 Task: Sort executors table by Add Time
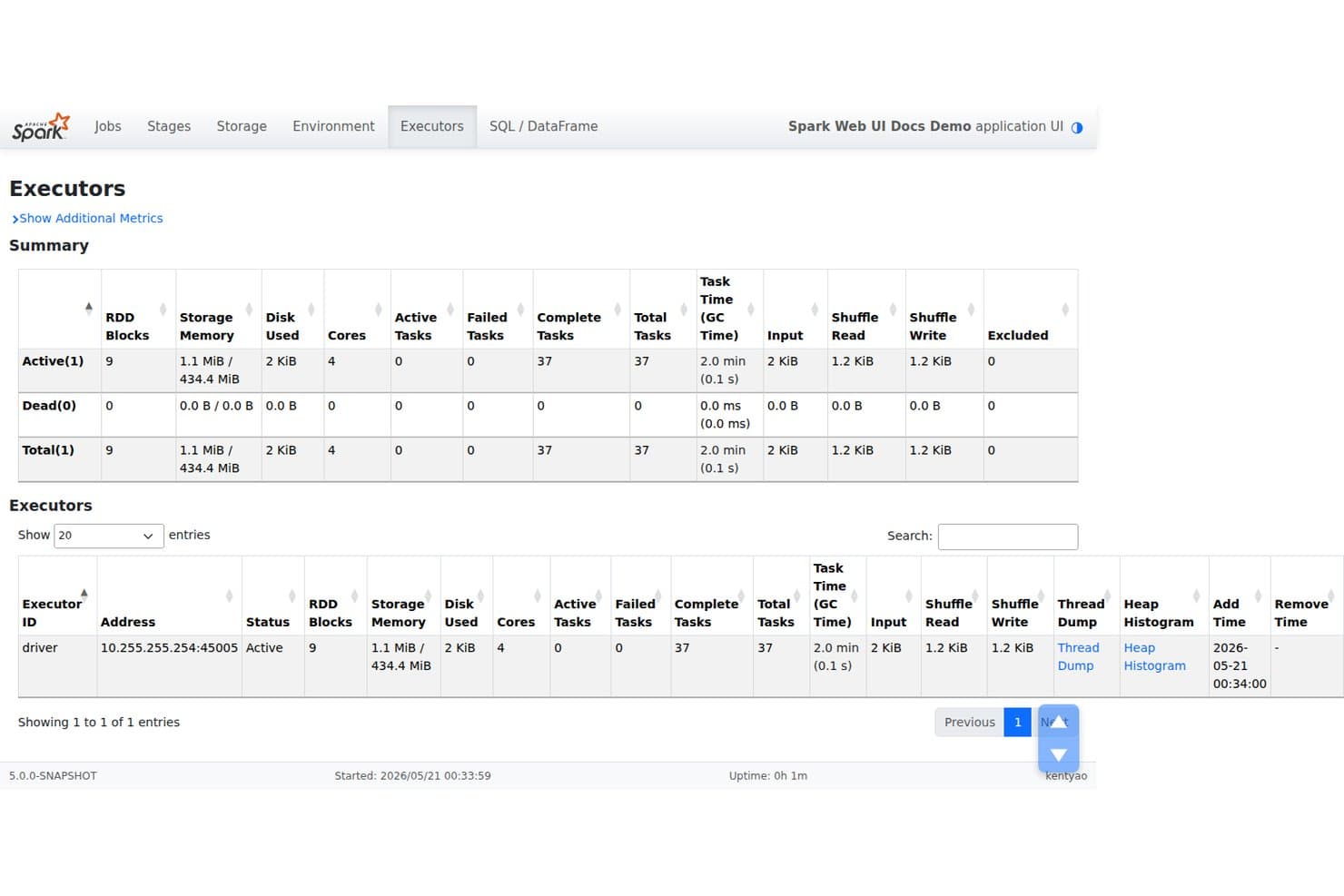click(x=1240, y=596)
